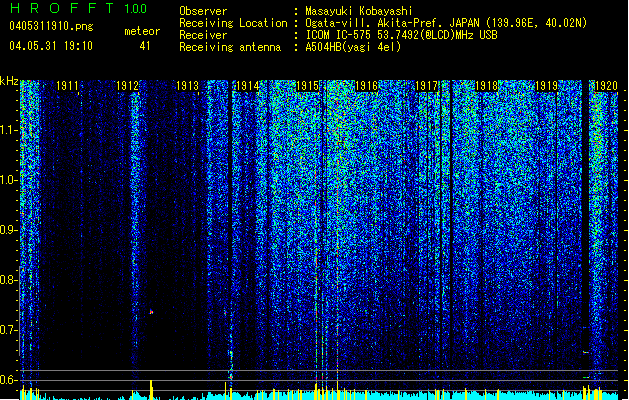
Task: Click the Observer label
Action: (203, 11)
